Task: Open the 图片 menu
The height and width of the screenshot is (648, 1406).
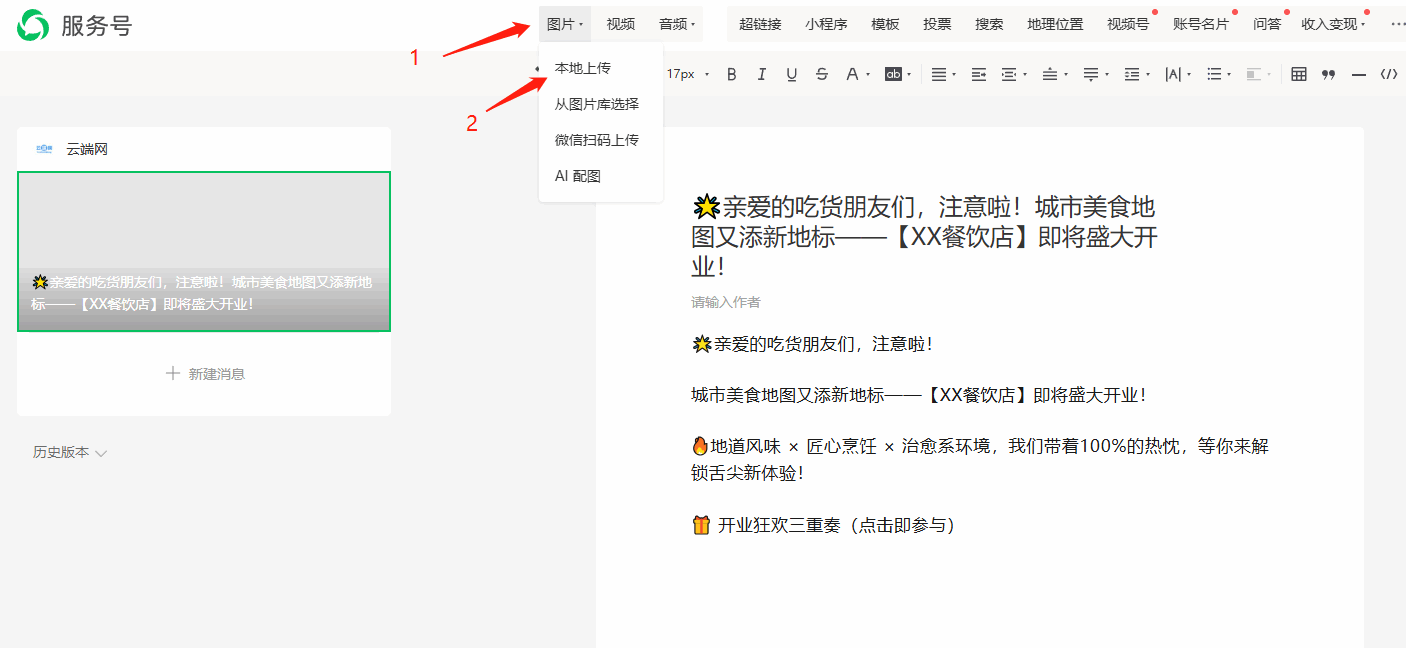Action: [x=565, y=24]
